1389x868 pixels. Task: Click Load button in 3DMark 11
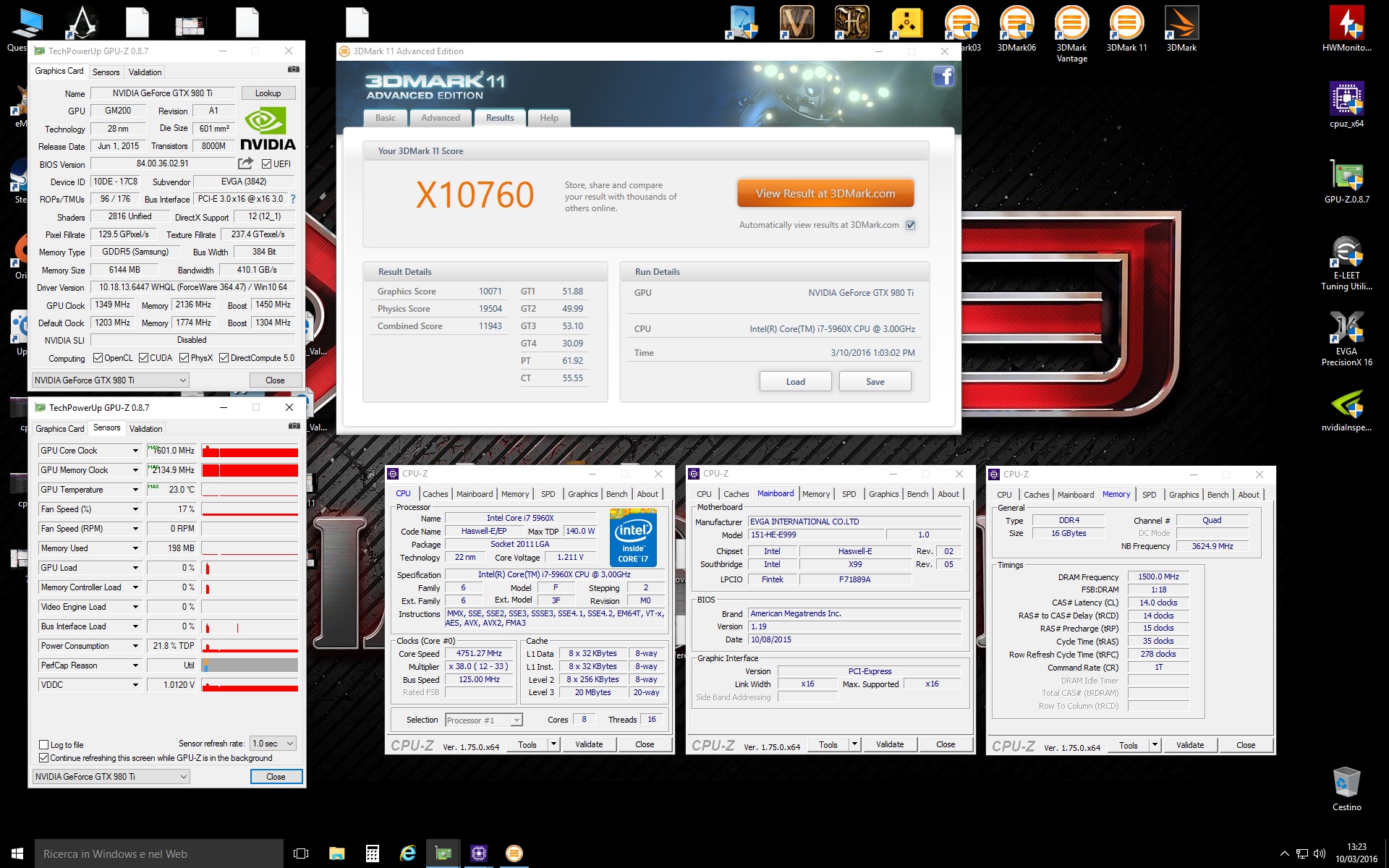point(795,382)
